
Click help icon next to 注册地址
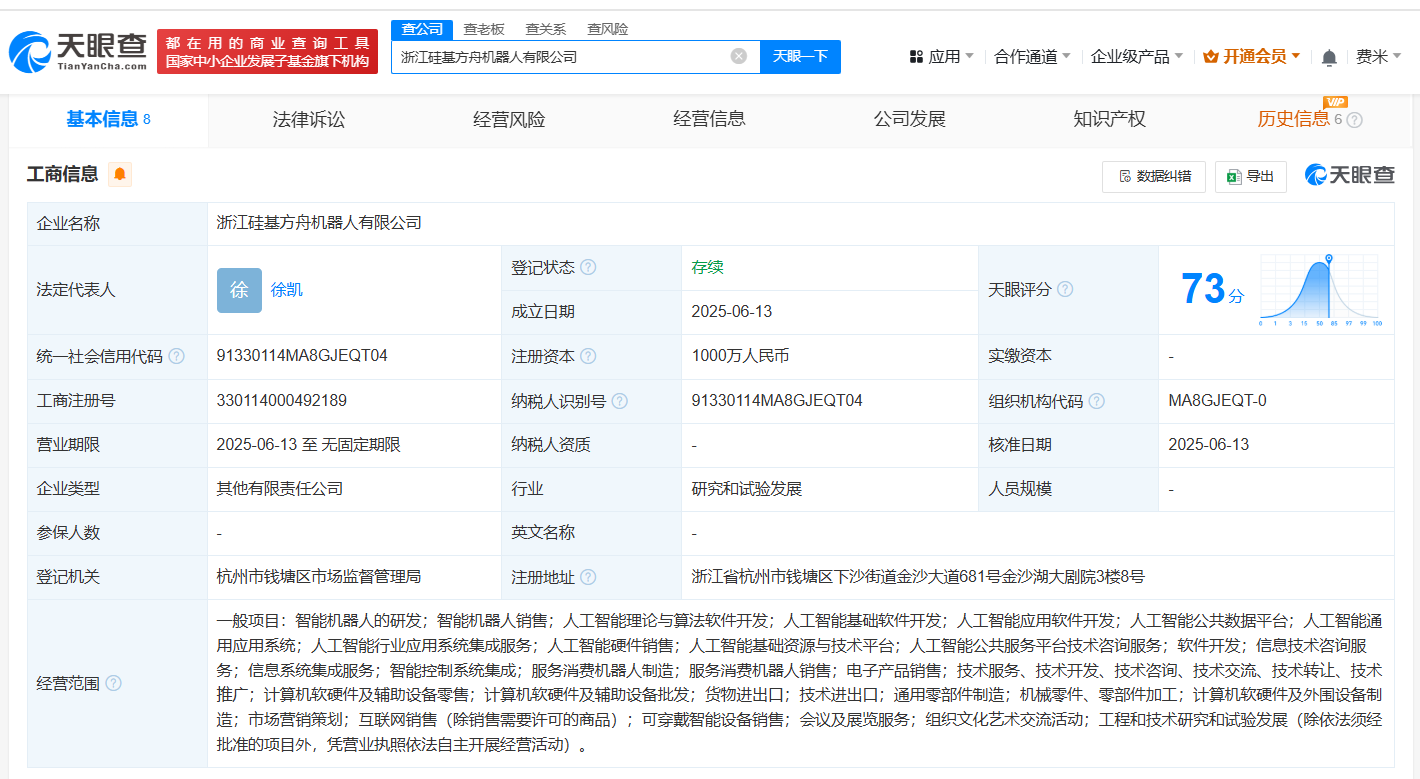click(588, 577)
